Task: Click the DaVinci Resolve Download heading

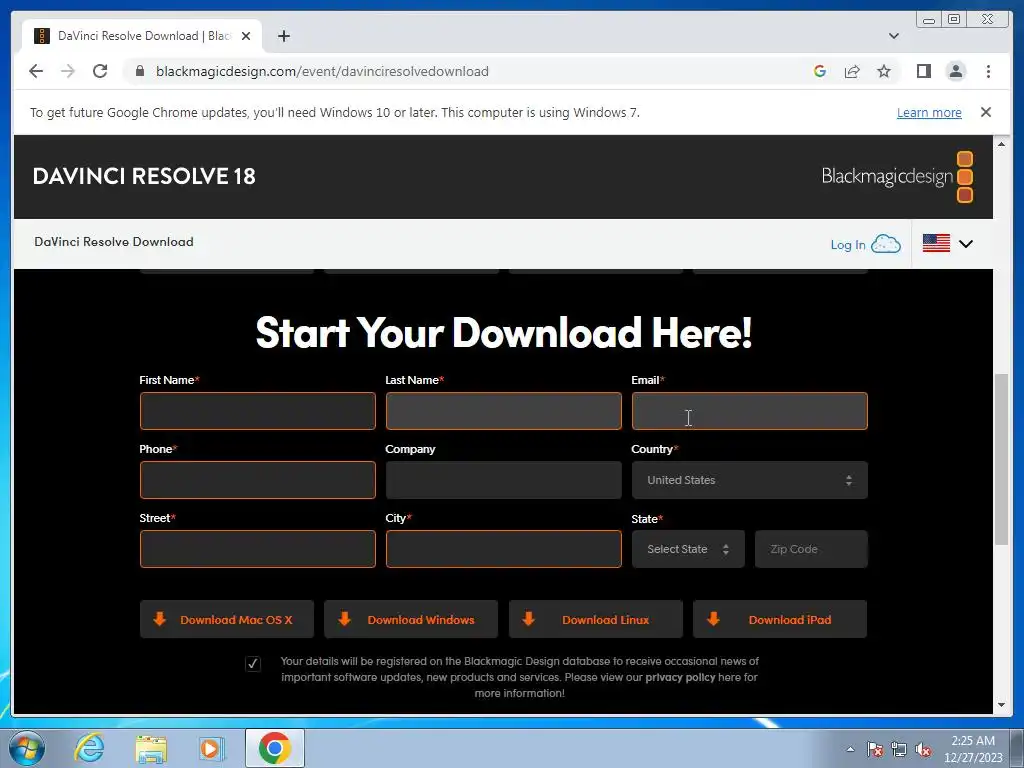Action: click(114, 242)
